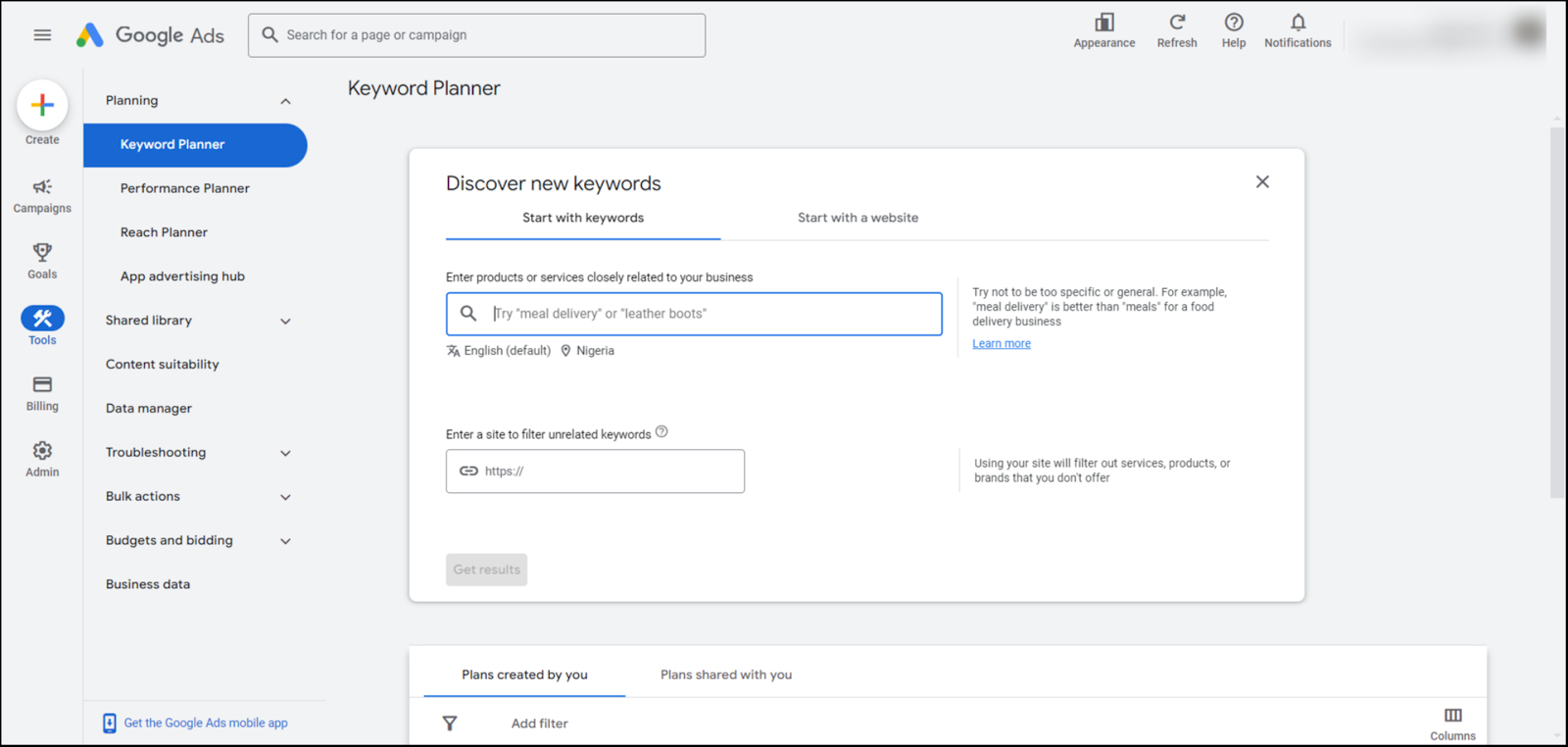Click help icon beside site filter label
The width and height of the screenshot is (1568, 747).
click(661, 431)
